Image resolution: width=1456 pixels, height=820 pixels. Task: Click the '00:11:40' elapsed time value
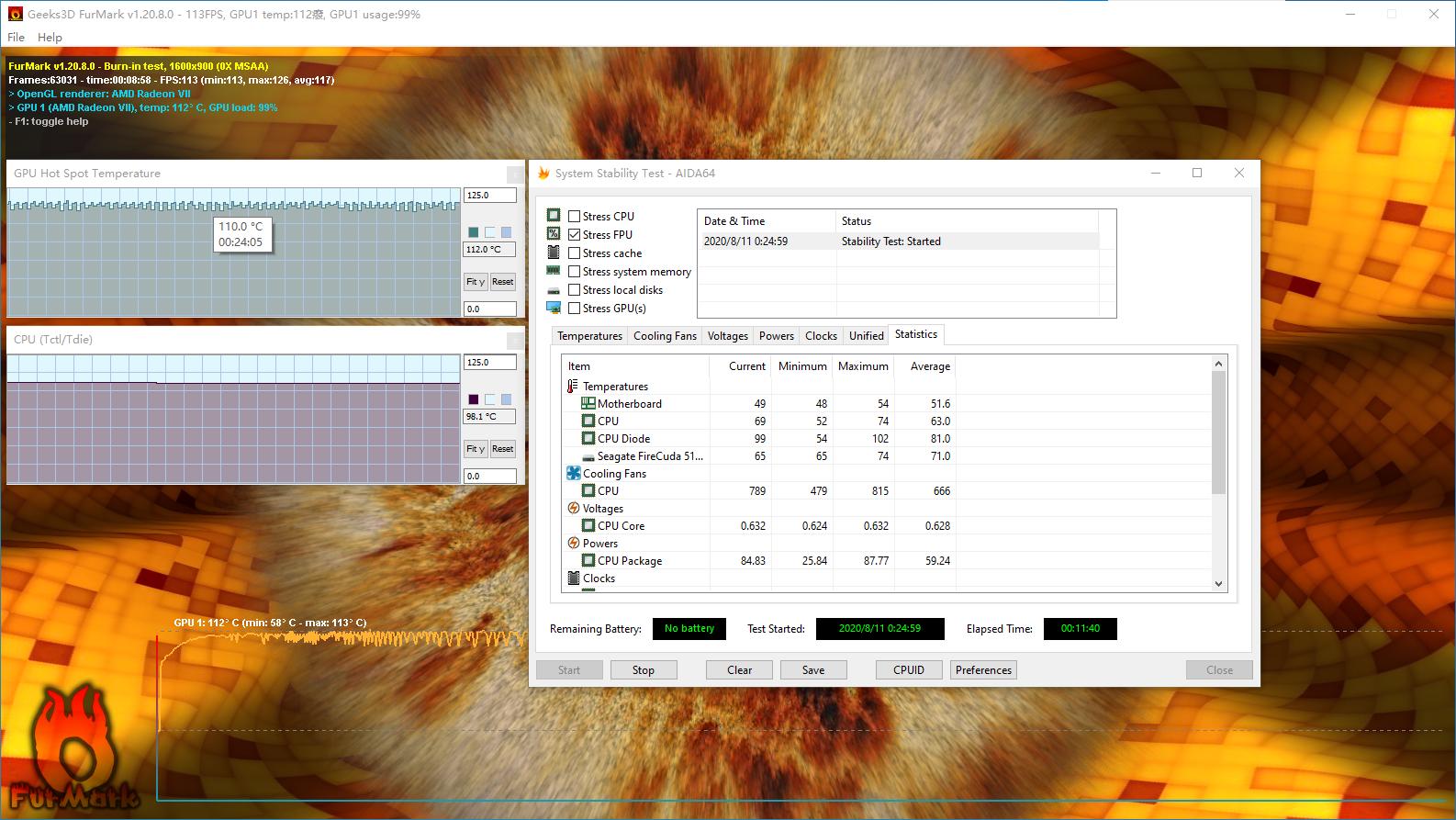point(1081,629)
